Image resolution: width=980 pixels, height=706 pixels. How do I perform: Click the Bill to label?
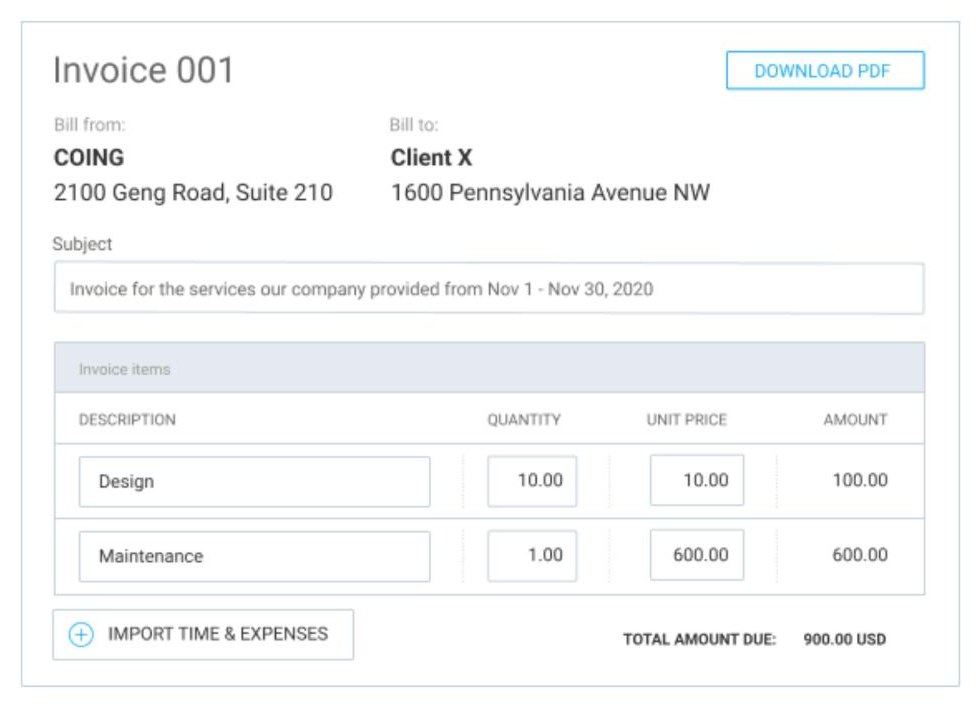(x=414, y=125)
